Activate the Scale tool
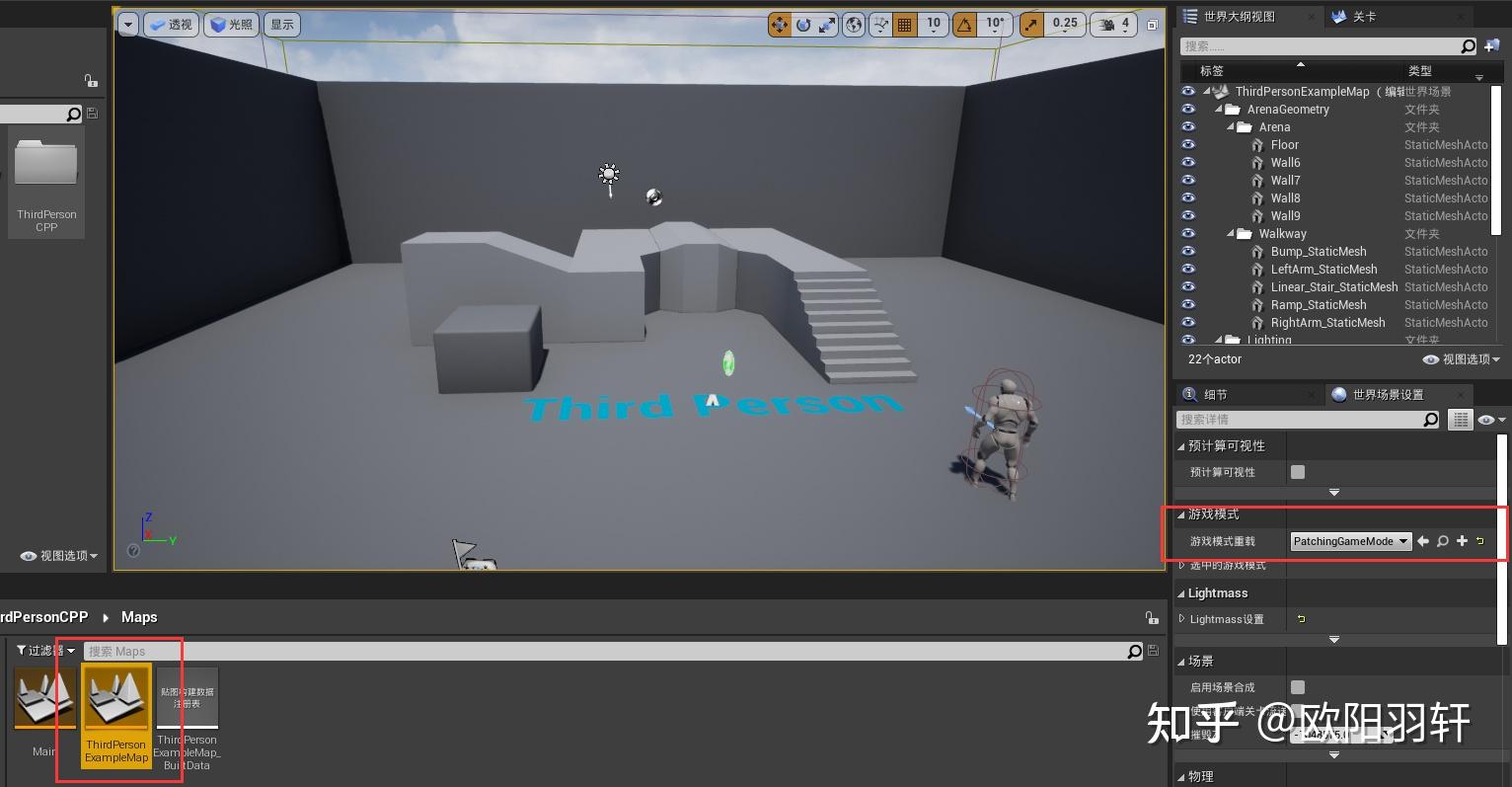The height and width of the screenshot is (787, 1512). [827, 24]
